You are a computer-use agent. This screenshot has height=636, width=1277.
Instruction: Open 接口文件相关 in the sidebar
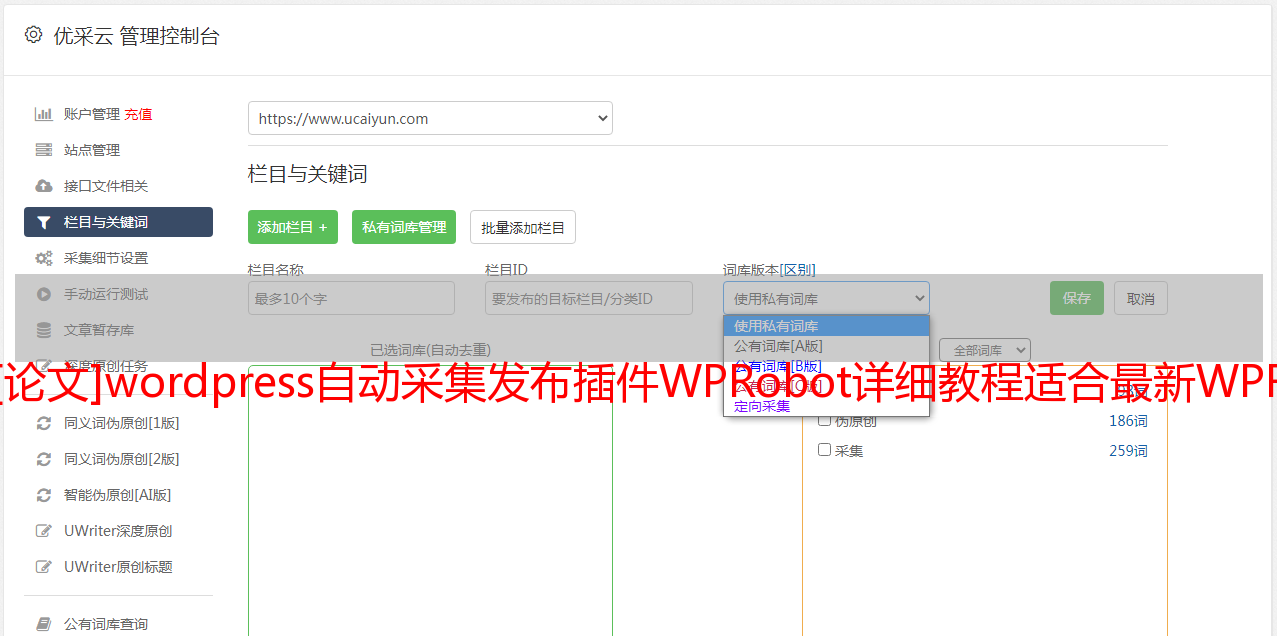[106, 186]
